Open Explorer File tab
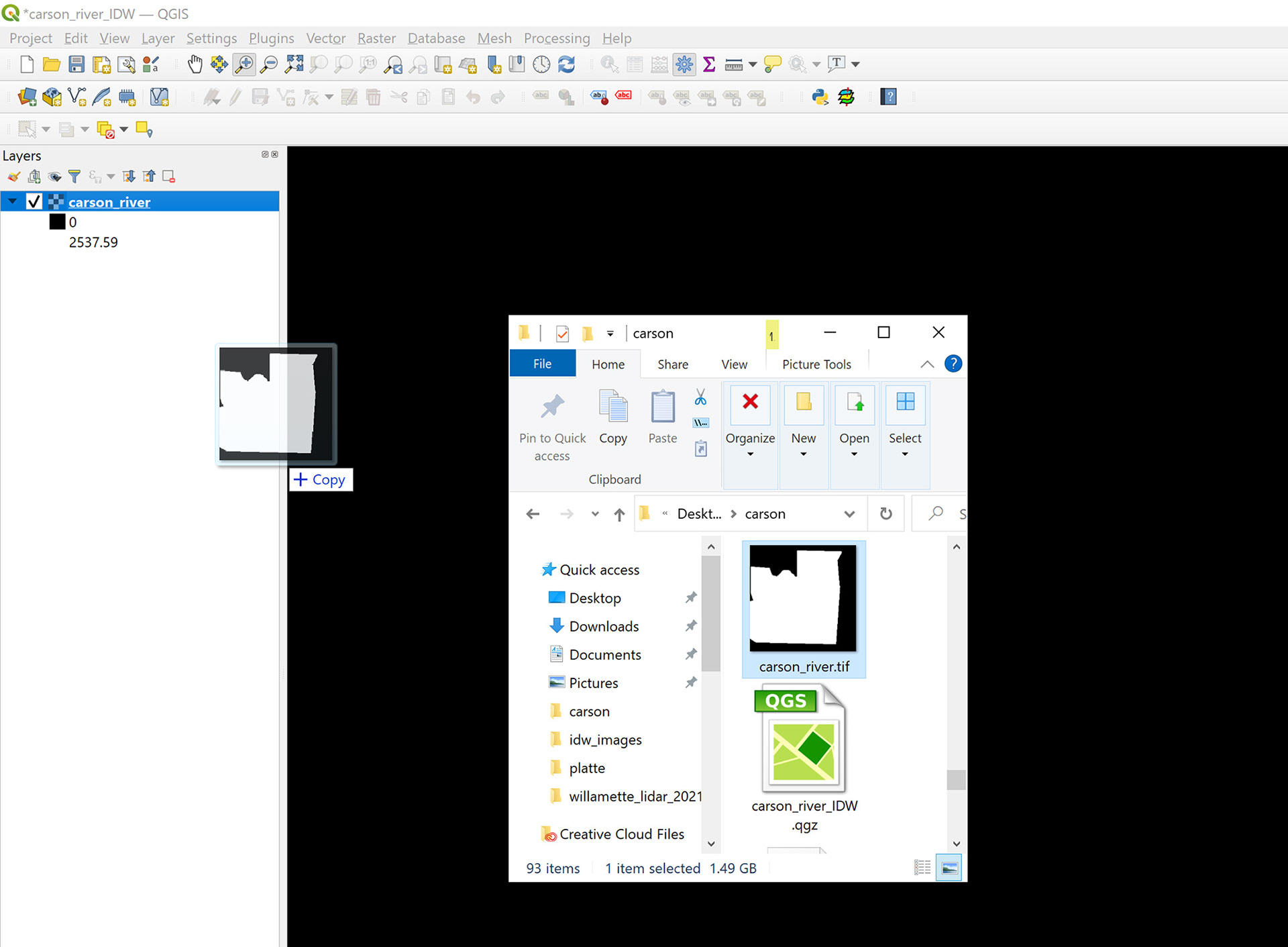The image size is (1288, 947). tap(542, 363)
